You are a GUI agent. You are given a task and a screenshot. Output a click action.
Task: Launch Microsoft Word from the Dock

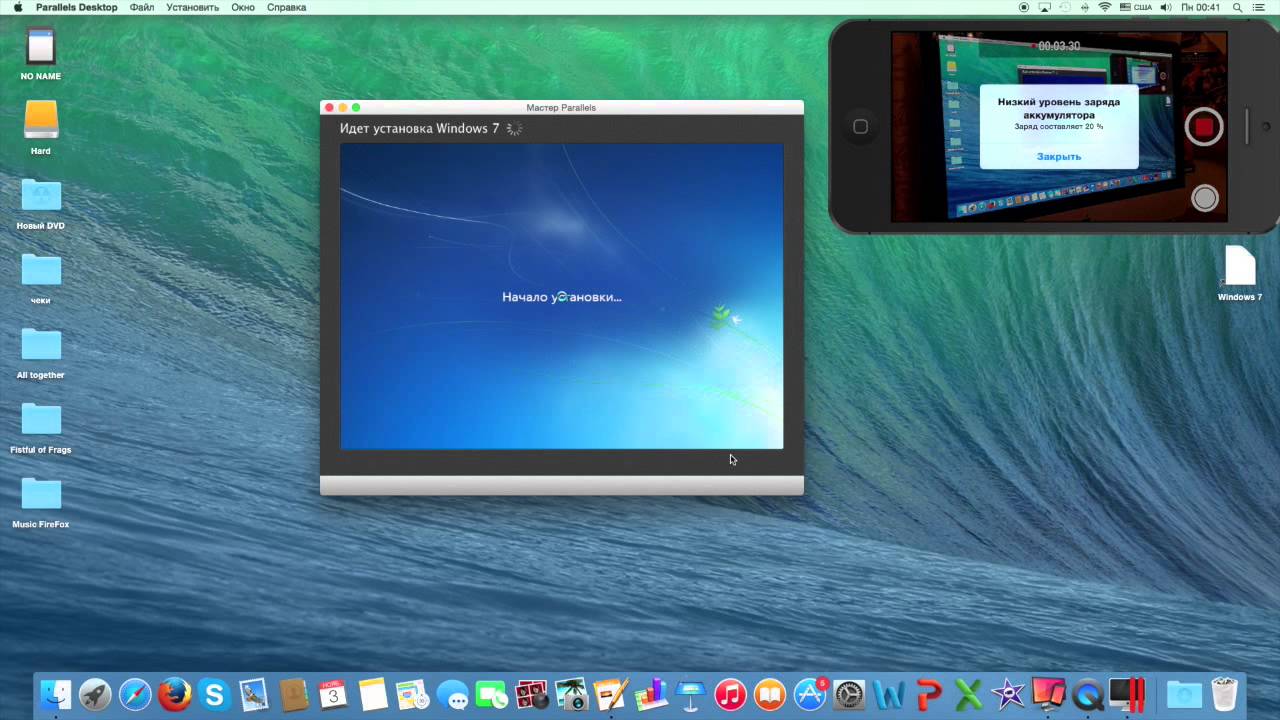tap(888, 693)
